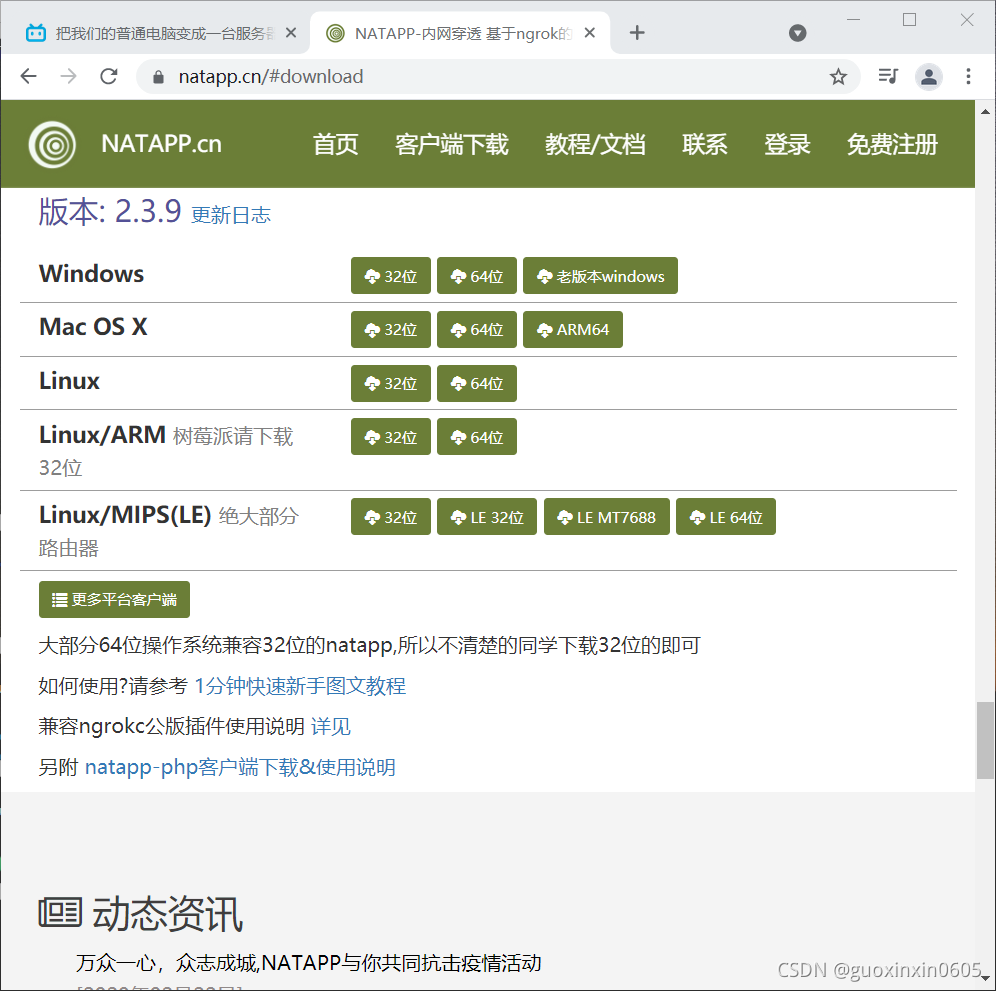Viewport: 996px width, 991px height.
Task: Bookmark this page with the star icon
Action: [838, 77]
